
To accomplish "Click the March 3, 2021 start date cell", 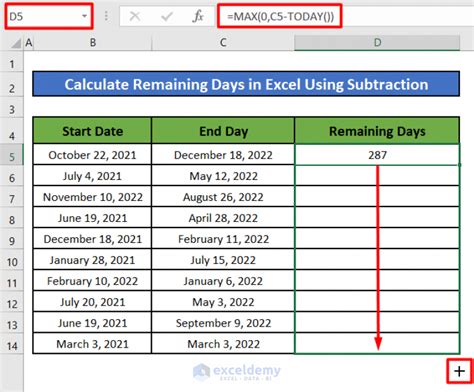I will pyautogui.click(x=92, y=344).
